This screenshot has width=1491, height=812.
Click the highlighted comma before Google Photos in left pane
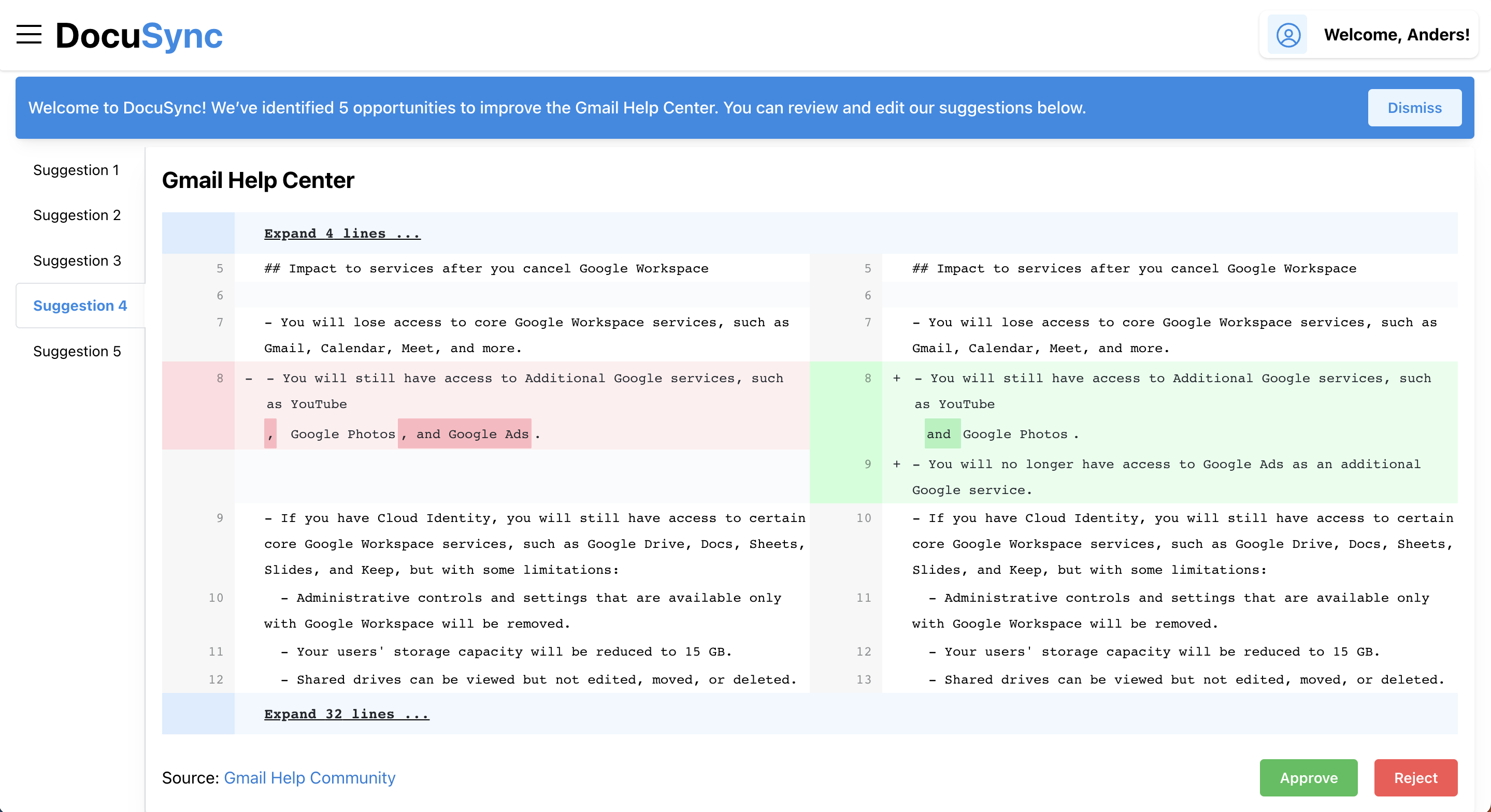270,433
